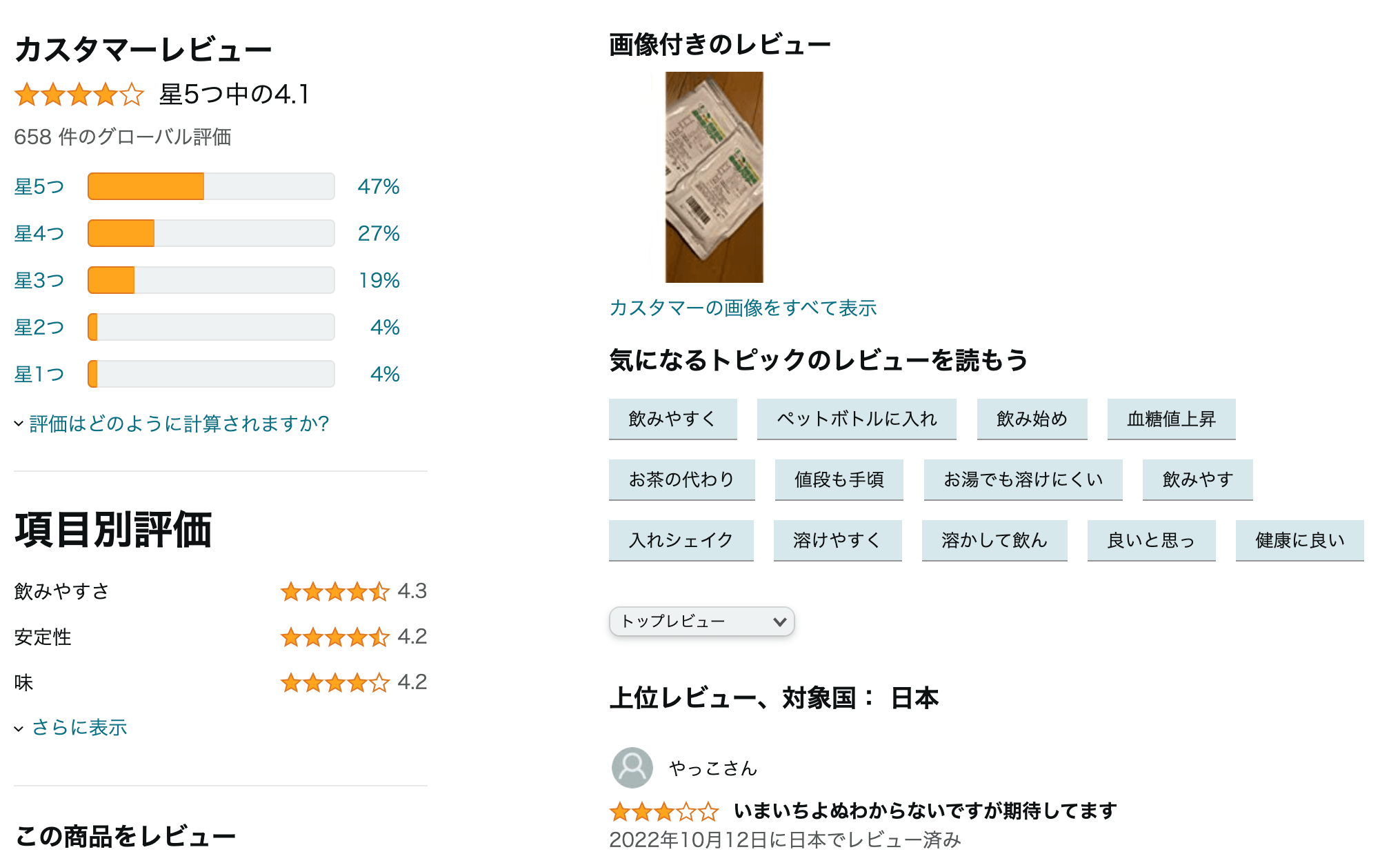Filter reviews by 星1つ link
This screenshot has width=1400, height=854.
click(x=39, y=374)
